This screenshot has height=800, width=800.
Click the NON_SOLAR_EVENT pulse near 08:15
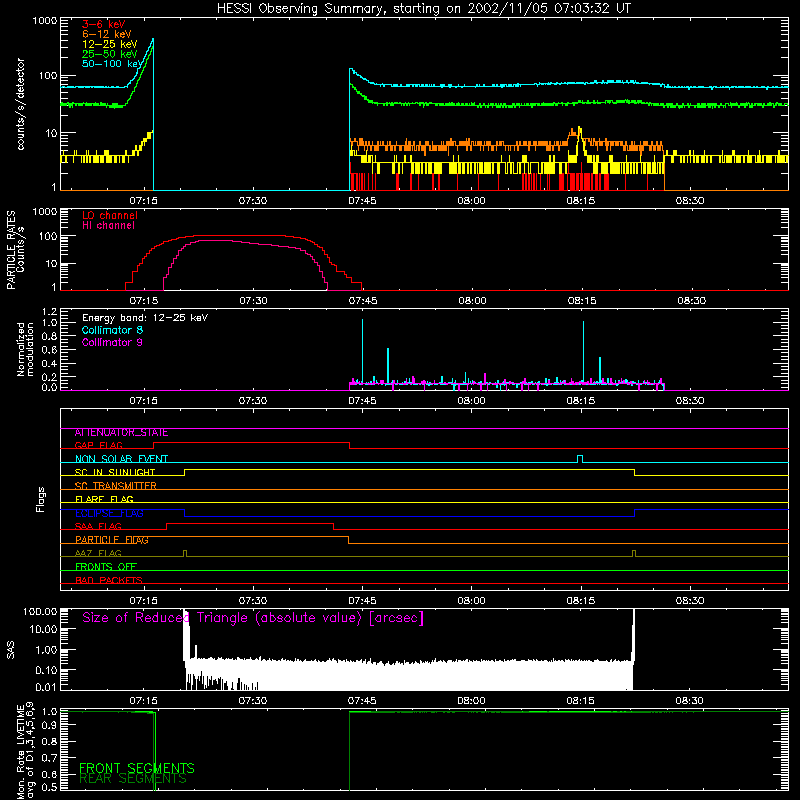pyautogui.click(x=580, y=459)
